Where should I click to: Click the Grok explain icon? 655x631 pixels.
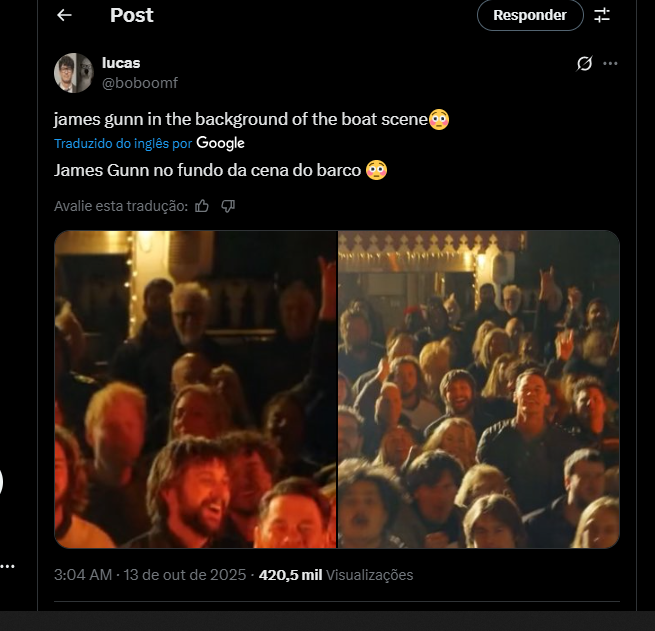coord(585,64)
